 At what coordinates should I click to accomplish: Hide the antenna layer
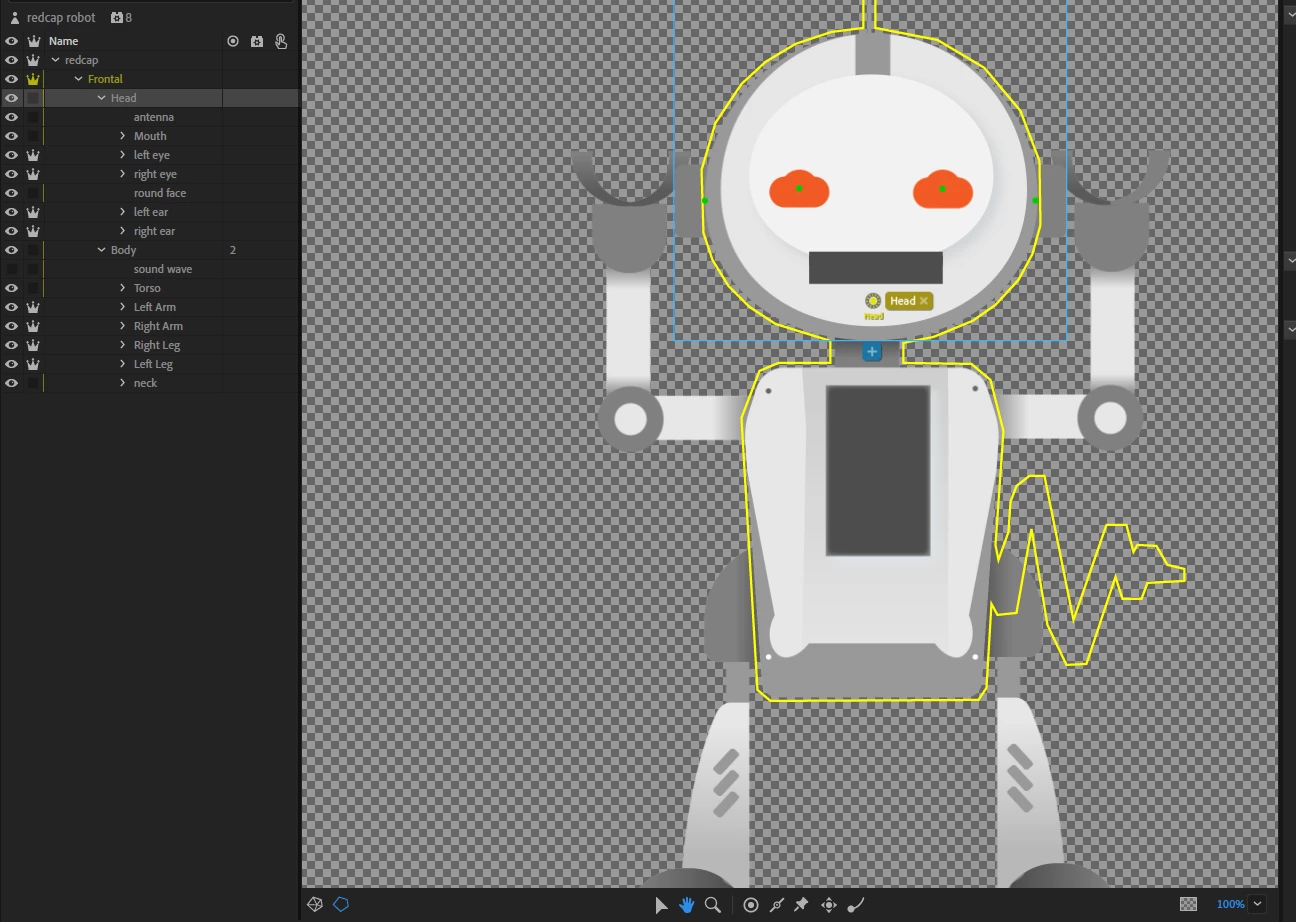pos(12,117)
